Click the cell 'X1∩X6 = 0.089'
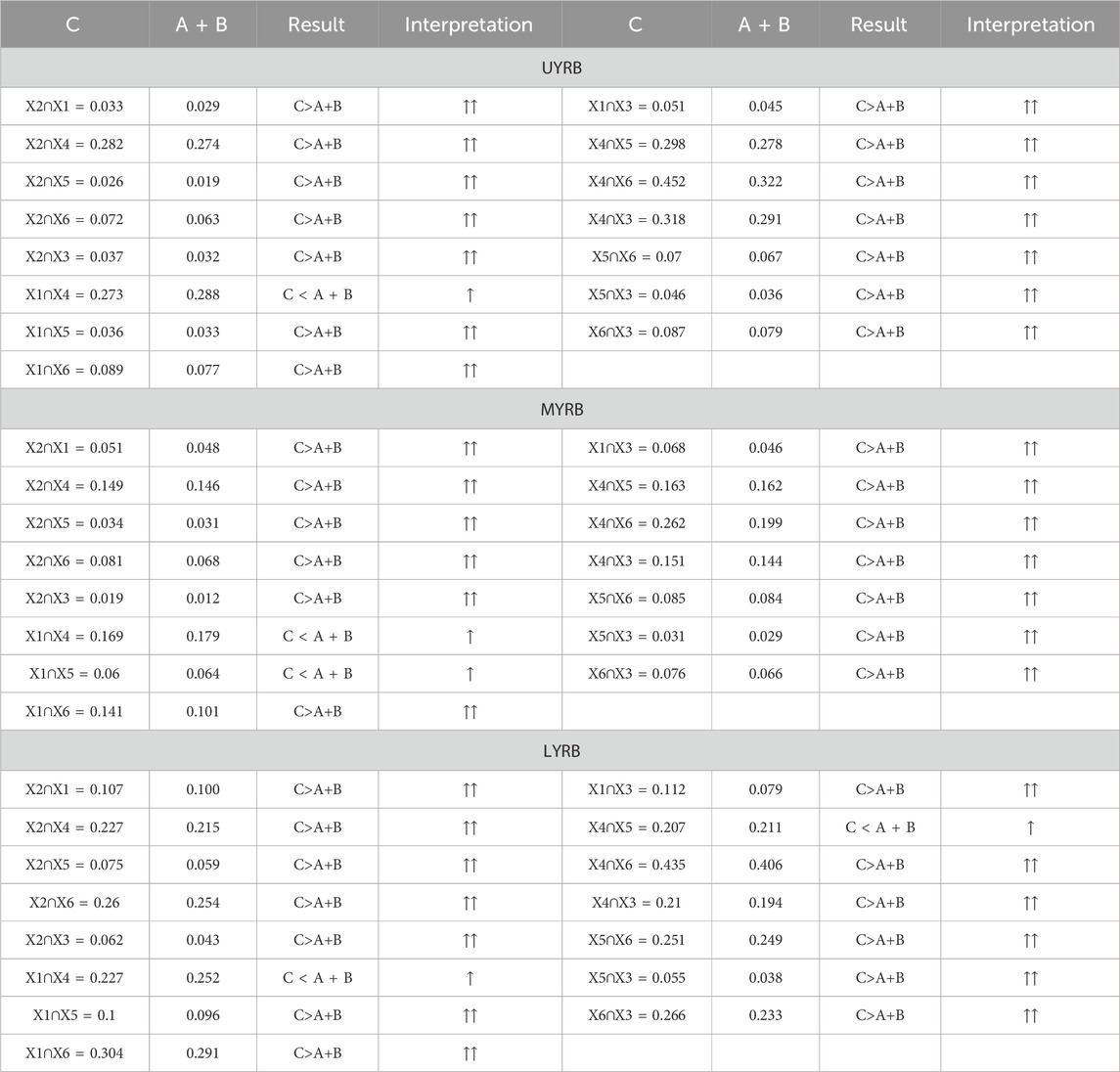 (x=74, y=370)
